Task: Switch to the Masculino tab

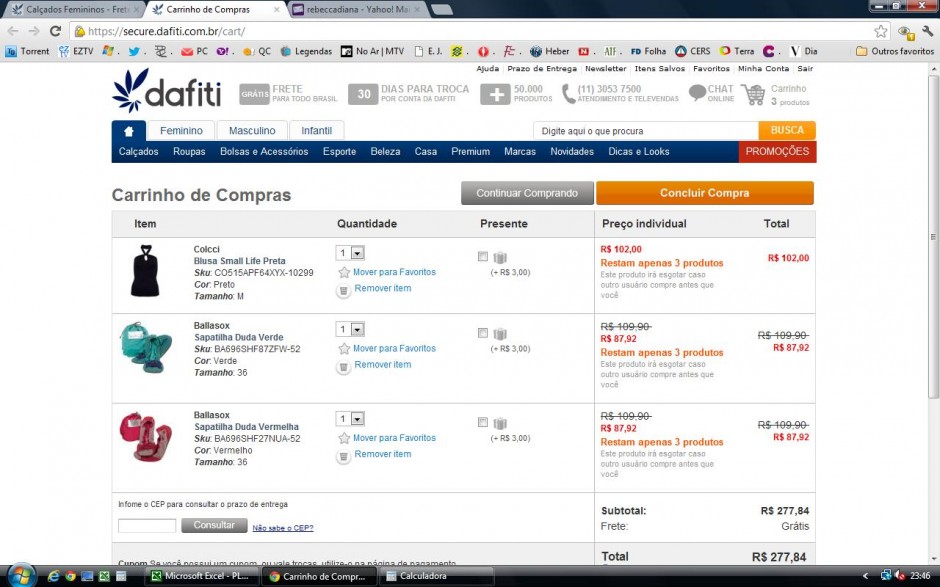Action: [252, 131]
